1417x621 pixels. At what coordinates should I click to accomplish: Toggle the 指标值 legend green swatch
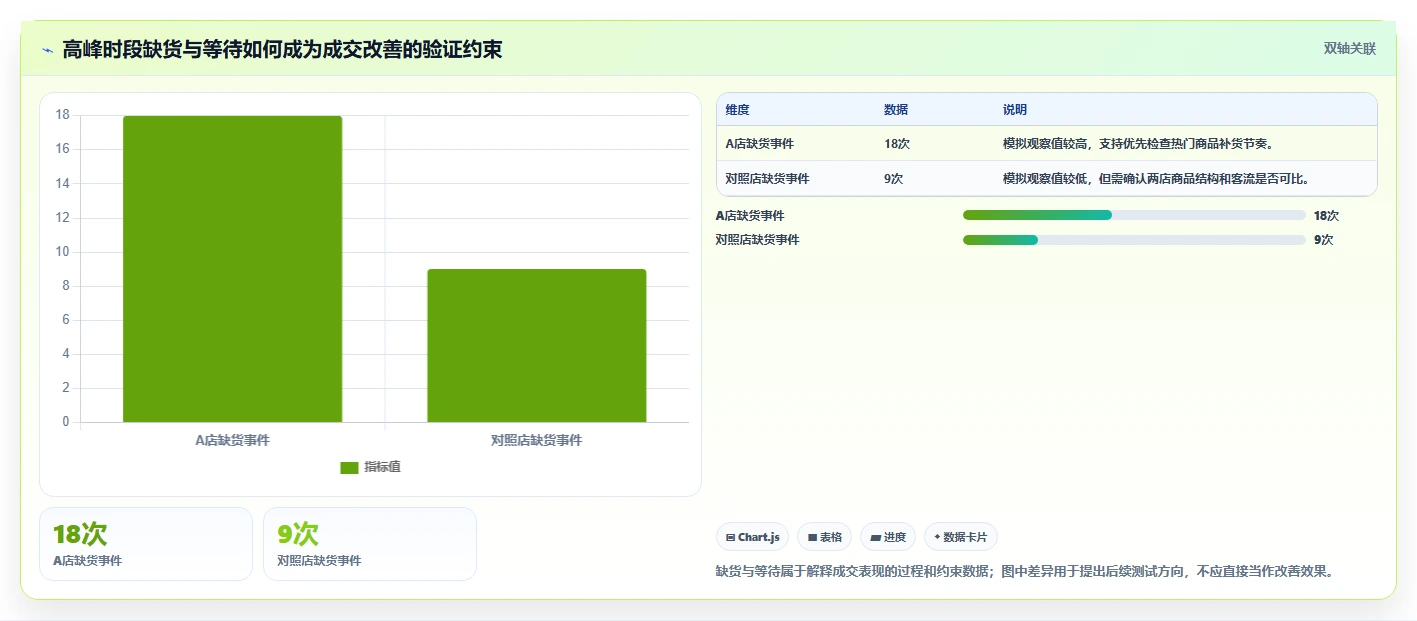pos(349,467)
